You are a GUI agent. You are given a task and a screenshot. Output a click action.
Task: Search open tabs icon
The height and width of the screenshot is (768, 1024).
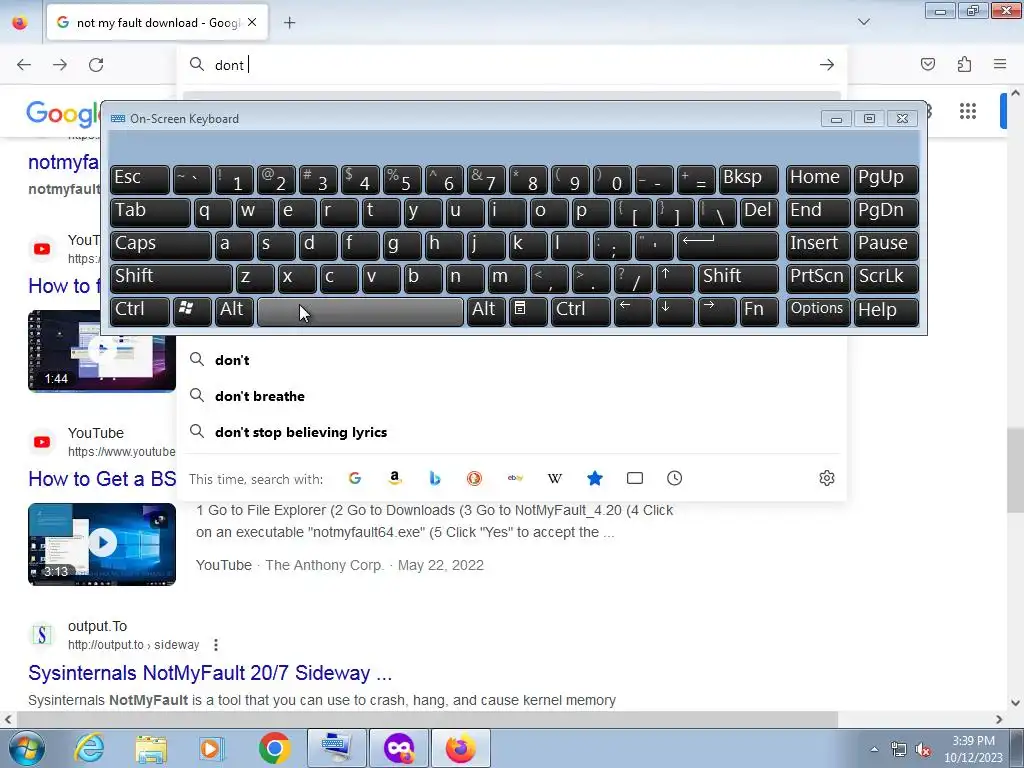(x=635, y=479)
